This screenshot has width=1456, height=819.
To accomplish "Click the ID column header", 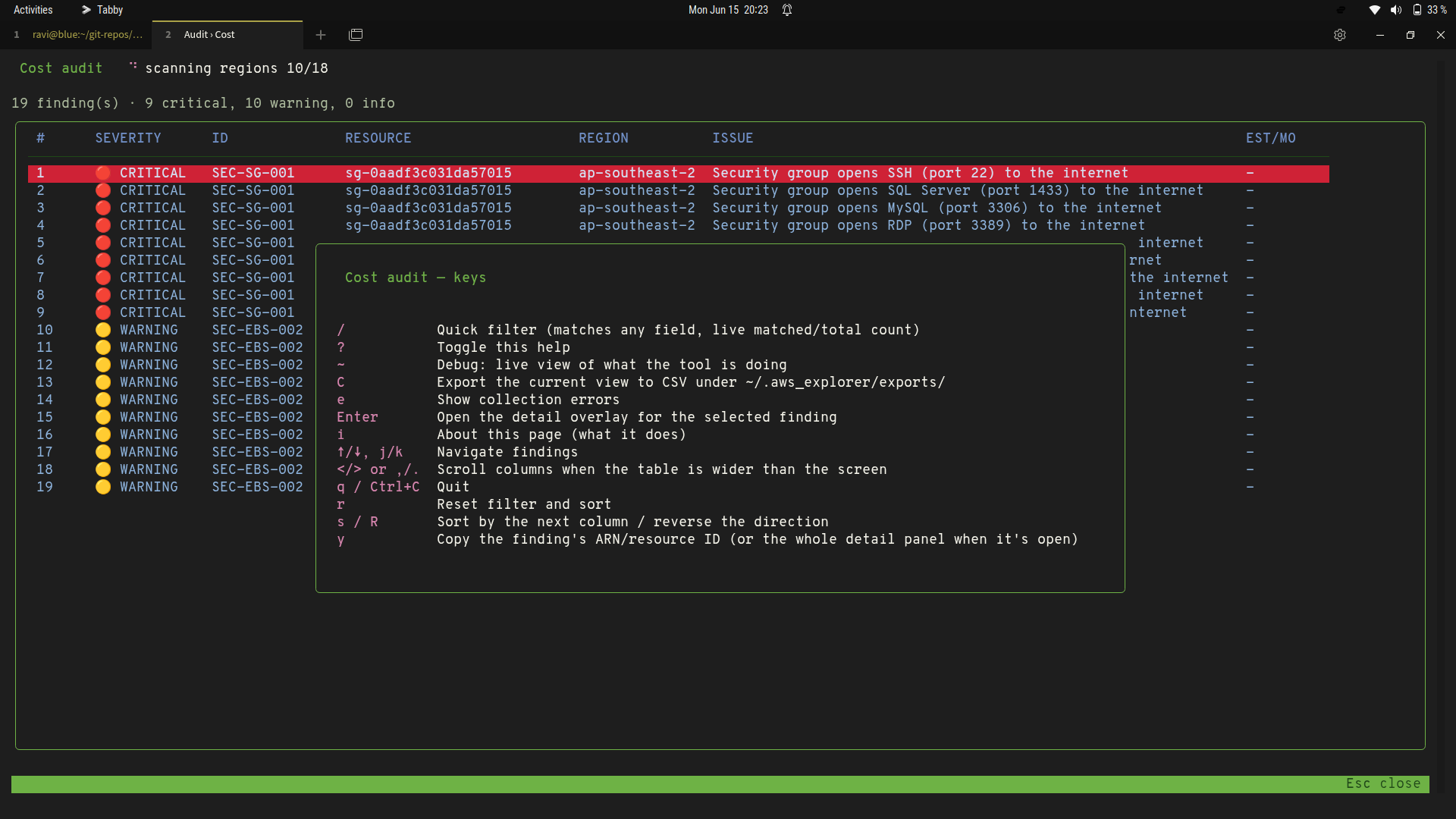I will coord(220,138).
